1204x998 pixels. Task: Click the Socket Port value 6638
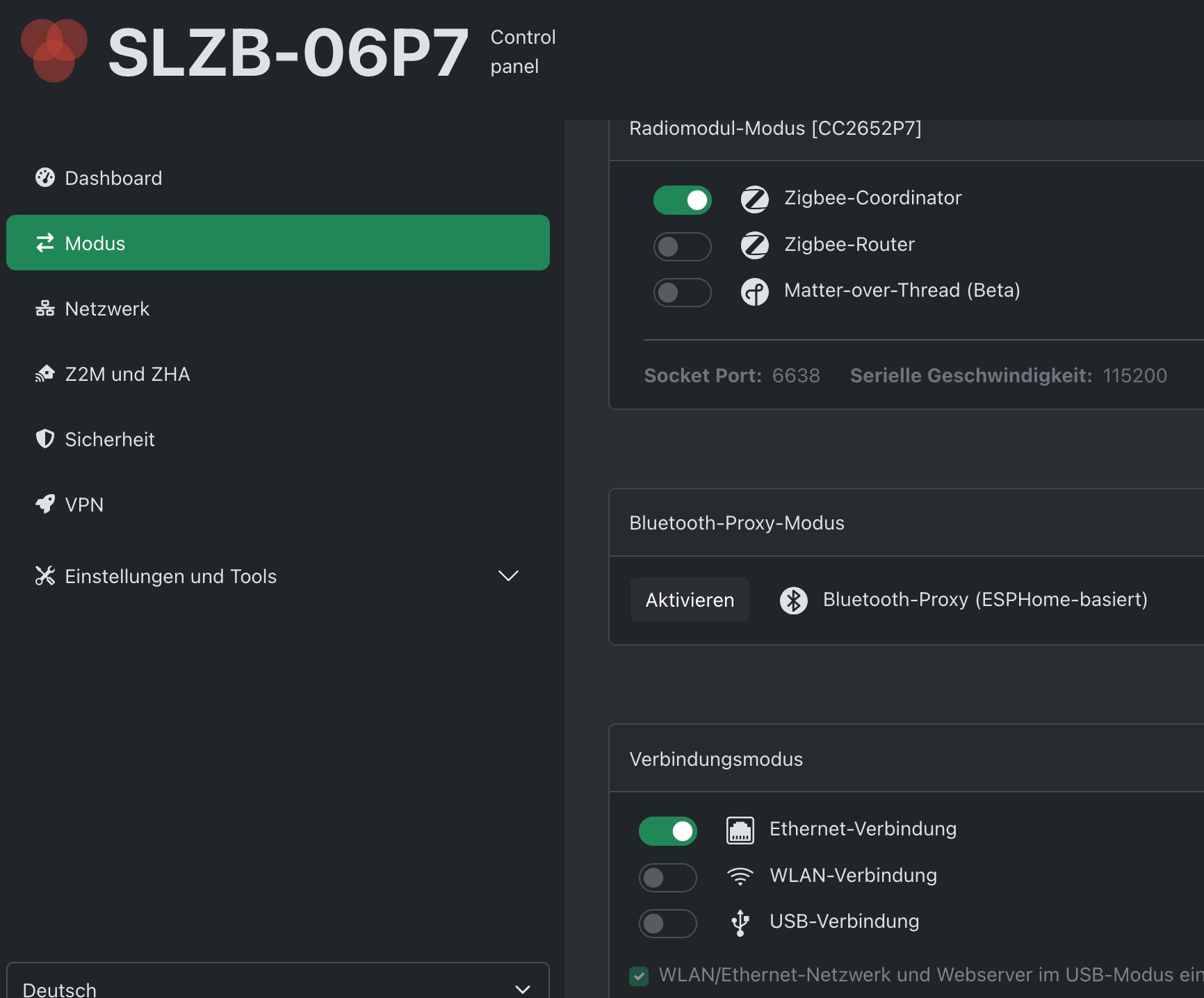point(796,376)
